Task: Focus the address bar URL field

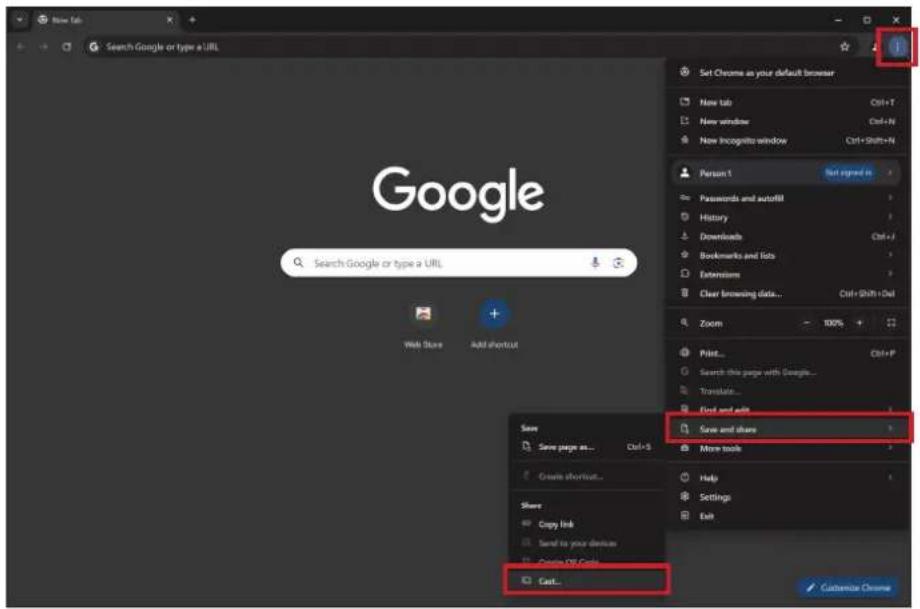Action: pos(464,46)
